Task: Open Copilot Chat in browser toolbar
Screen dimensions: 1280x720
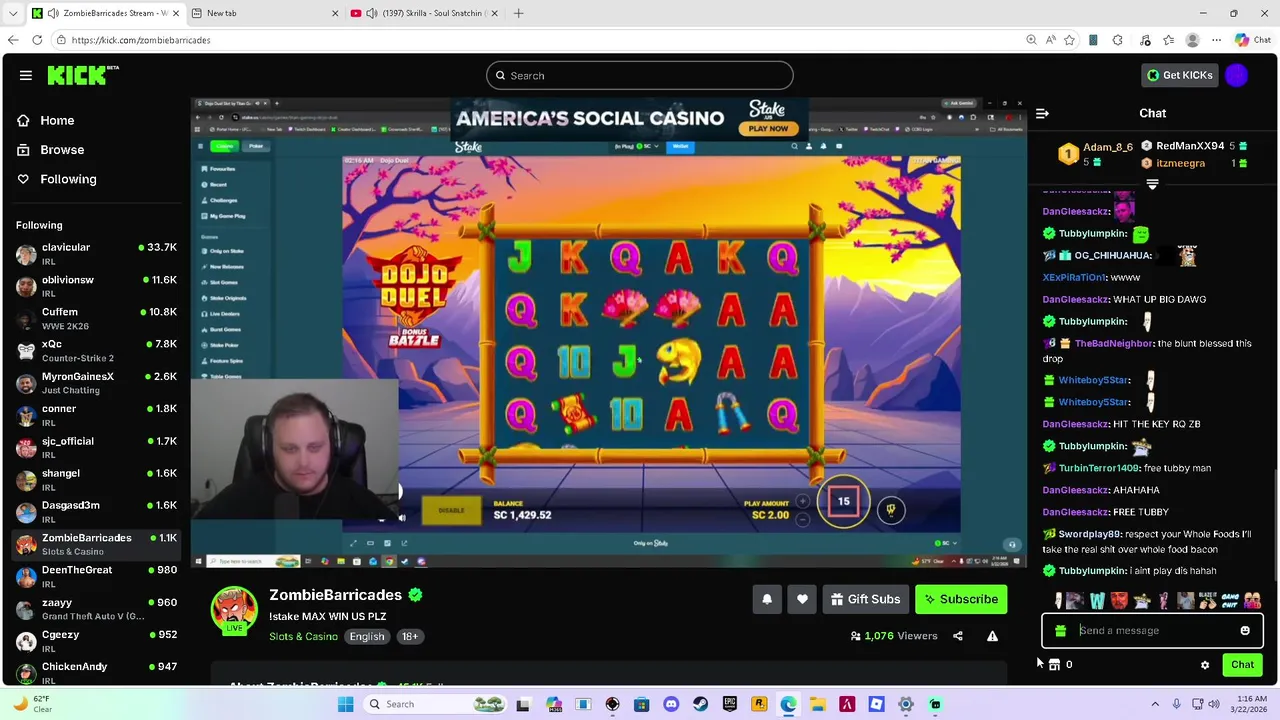Action: point(1253,40)
